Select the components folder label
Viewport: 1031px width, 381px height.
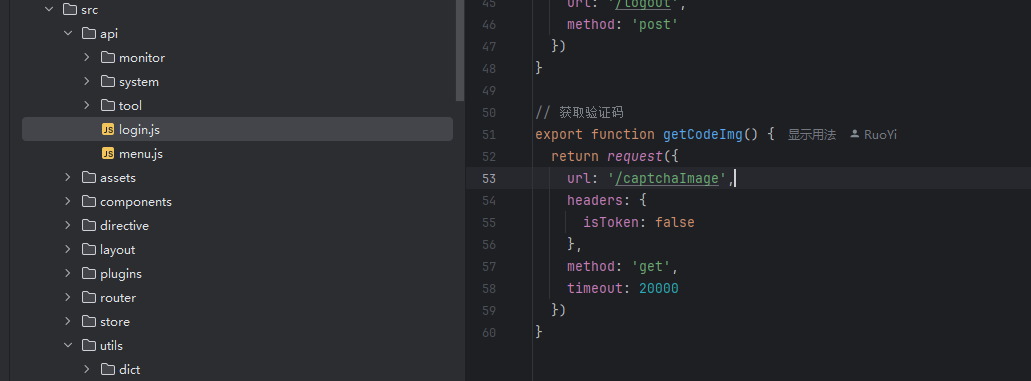(x=136, y=201)
